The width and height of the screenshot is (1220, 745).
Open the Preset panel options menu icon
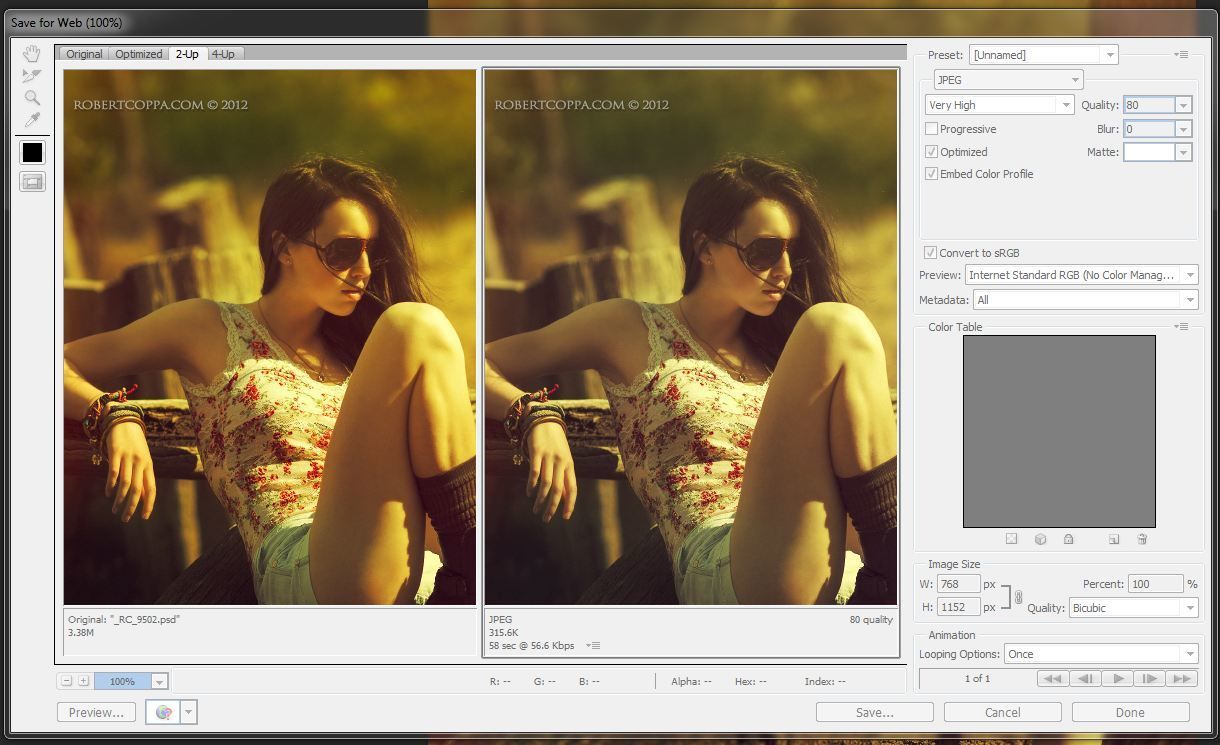(x=1182, y=55)
